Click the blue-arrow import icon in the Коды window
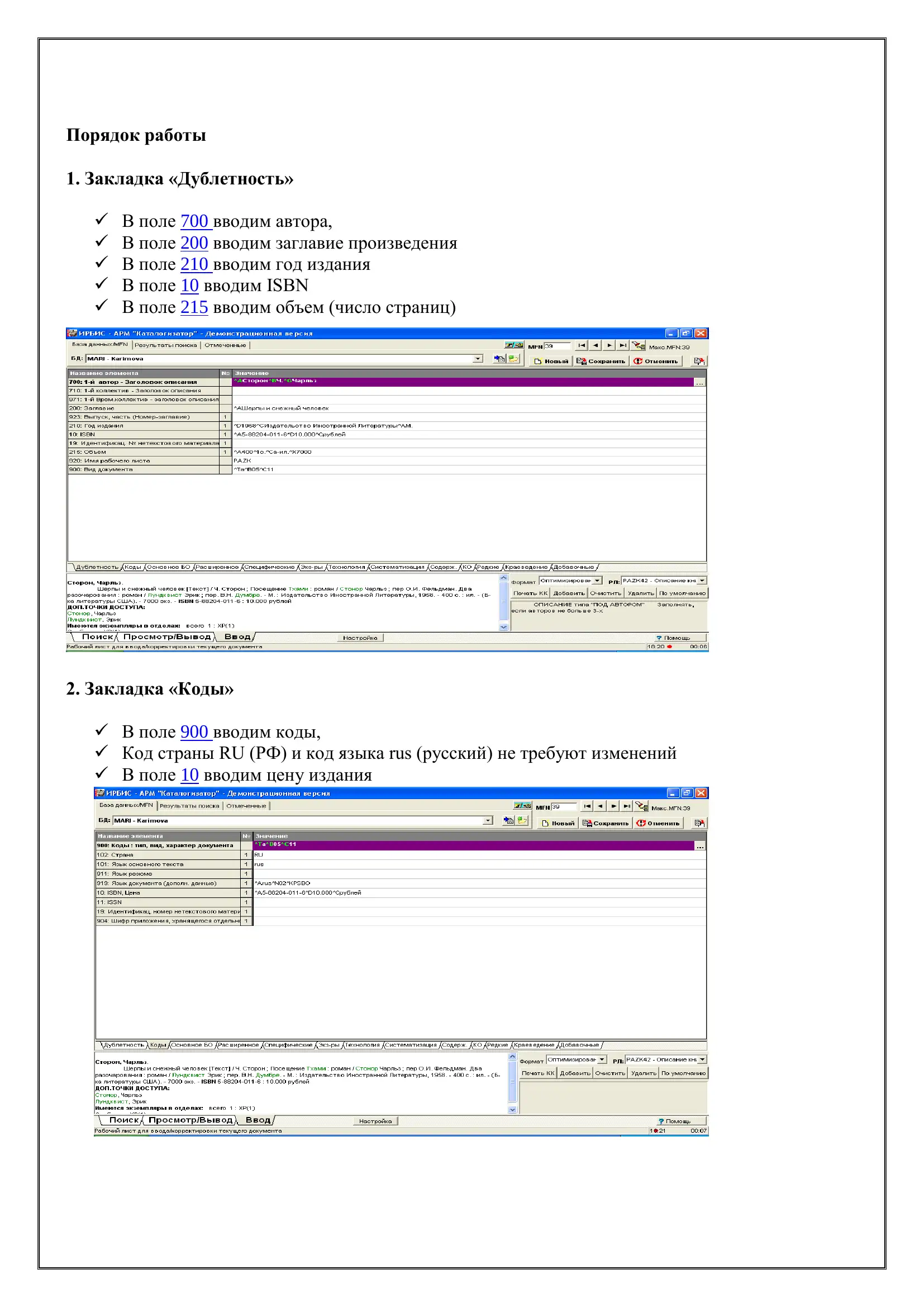 click(x=509, y=820)
